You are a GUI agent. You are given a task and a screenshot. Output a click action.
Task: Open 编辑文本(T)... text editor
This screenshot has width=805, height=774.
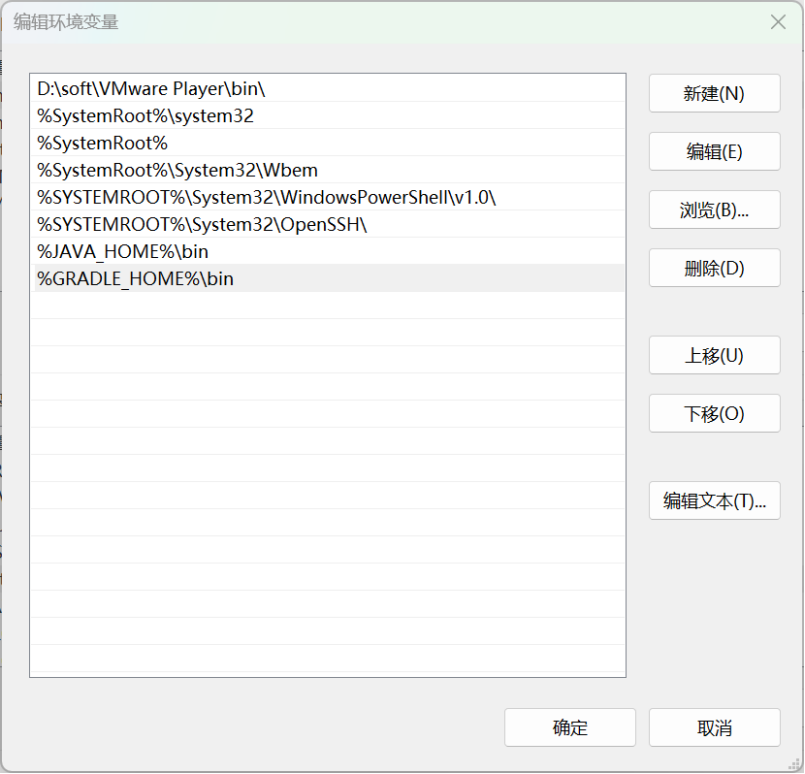click(x=714, y=501)
